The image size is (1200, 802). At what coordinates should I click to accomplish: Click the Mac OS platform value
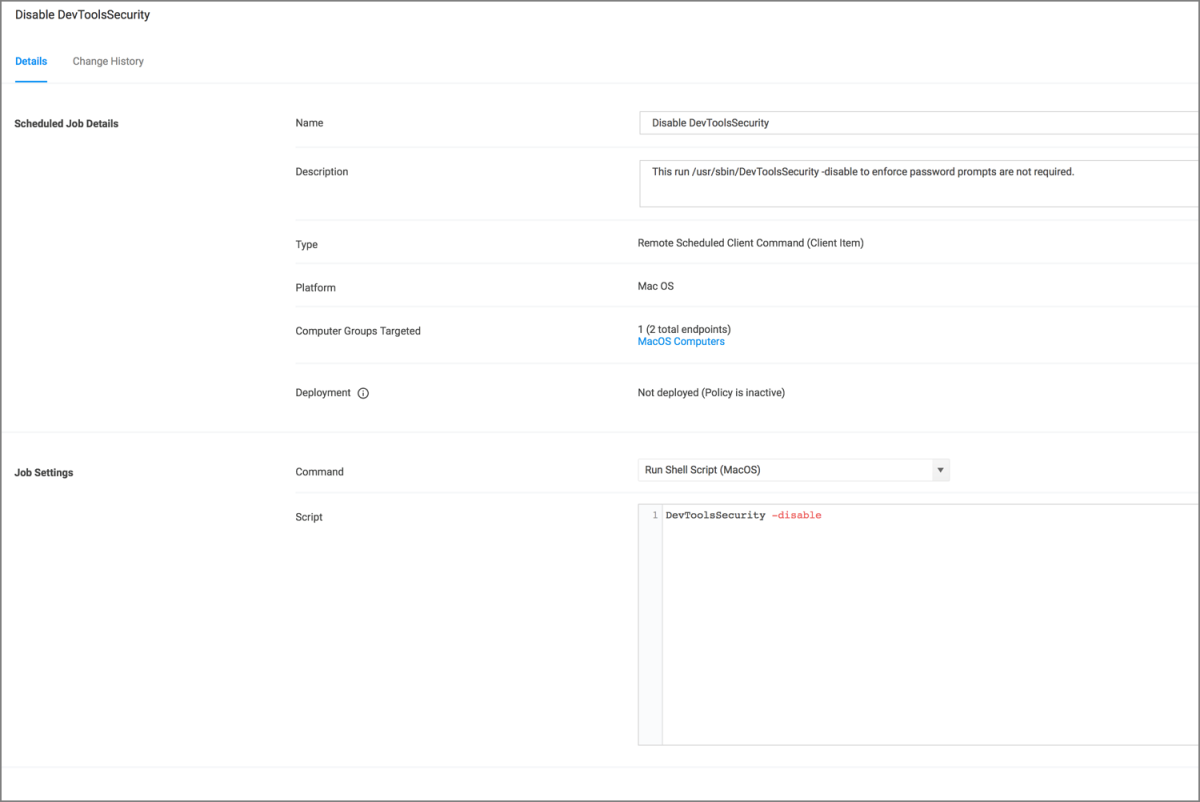point(656,287)
